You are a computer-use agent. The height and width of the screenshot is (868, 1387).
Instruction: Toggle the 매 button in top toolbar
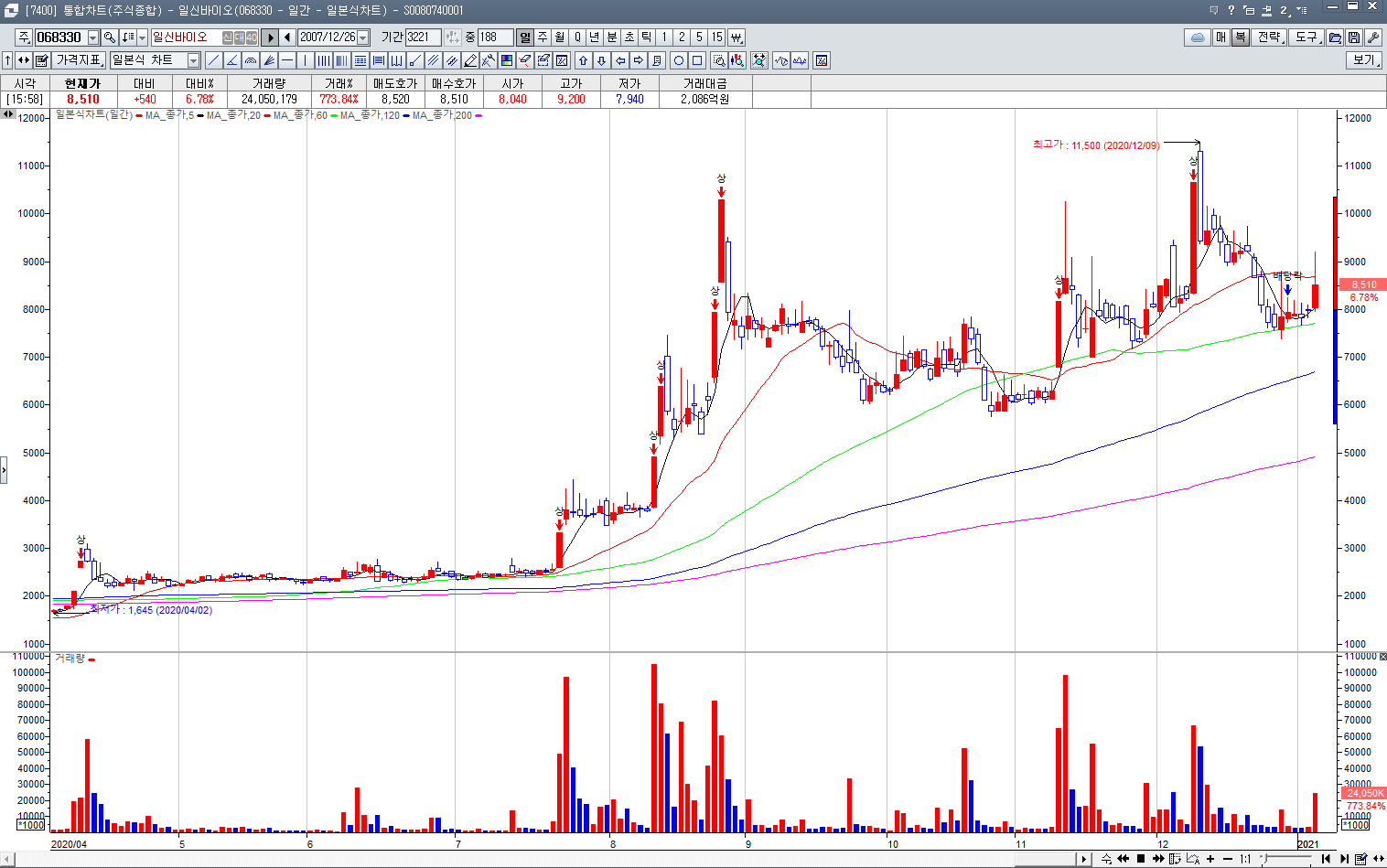[1221, 38]
